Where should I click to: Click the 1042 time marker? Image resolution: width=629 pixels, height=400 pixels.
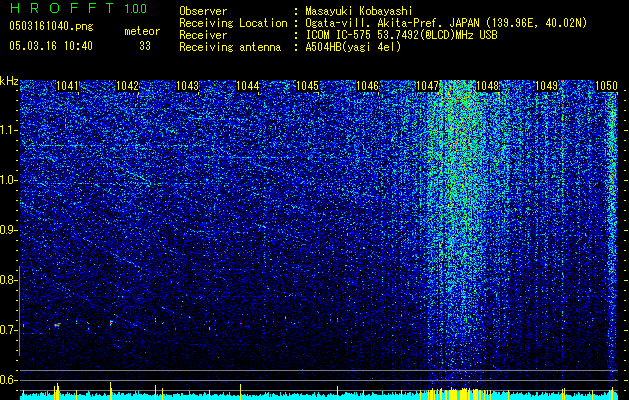click(x=128, y=86)
